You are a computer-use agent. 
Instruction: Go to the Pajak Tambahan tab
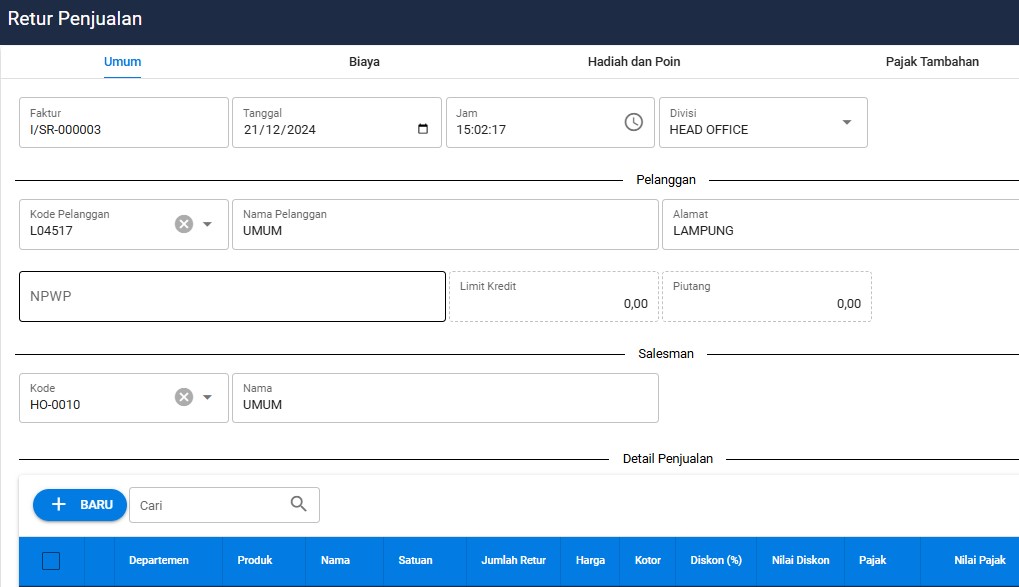click(x=932, y=62)
